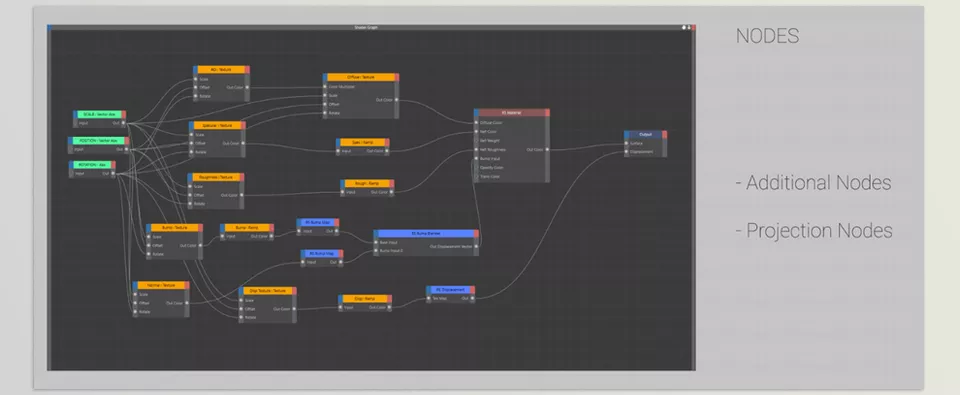
Task: Click the Bump Input 0 port on RS Bump Blender
Action: [376, 250]
